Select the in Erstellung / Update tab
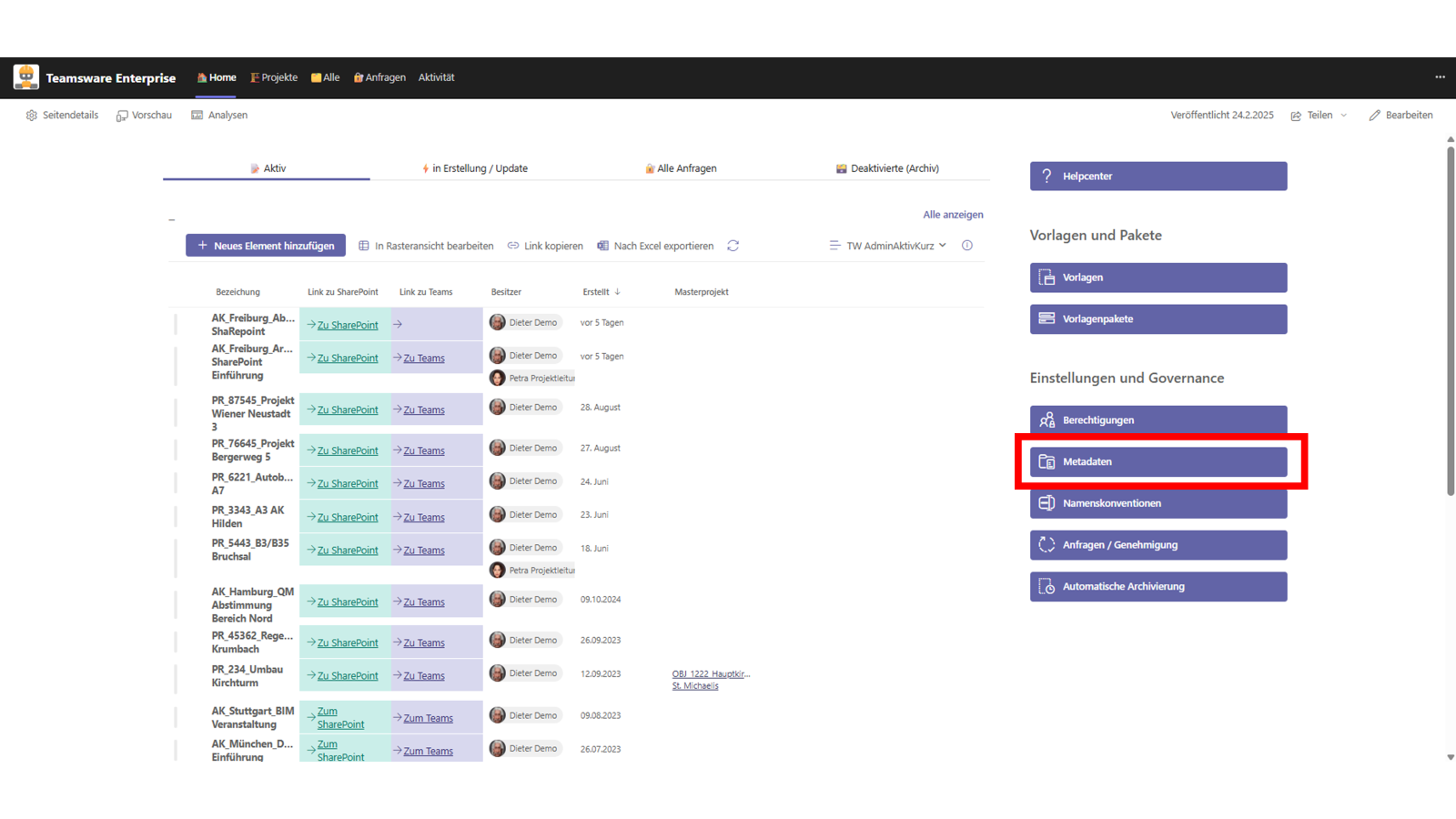 point(474,168)
